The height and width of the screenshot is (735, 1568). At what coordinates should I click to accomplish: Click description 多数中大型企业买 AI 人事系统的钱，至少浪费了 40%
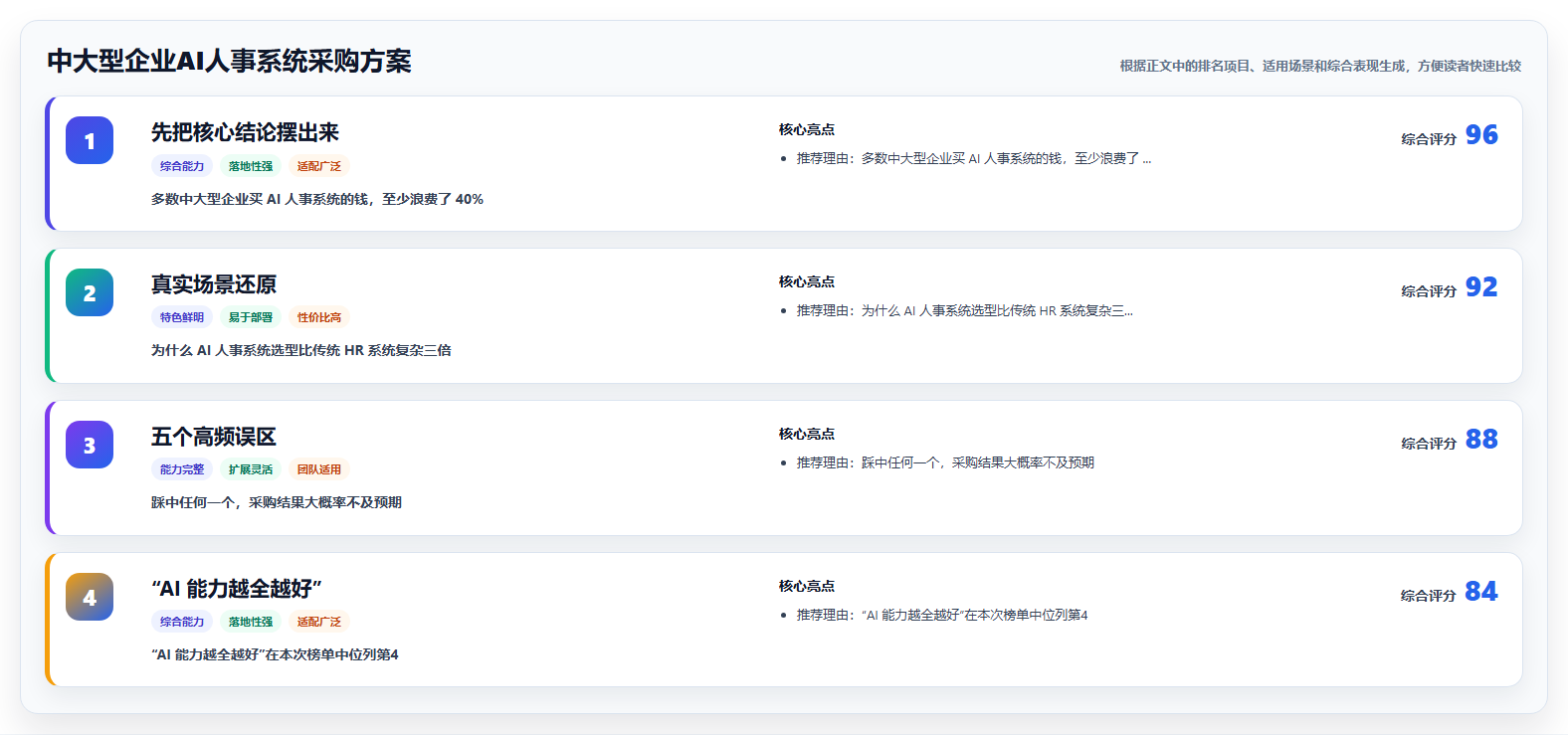point(317,199)
